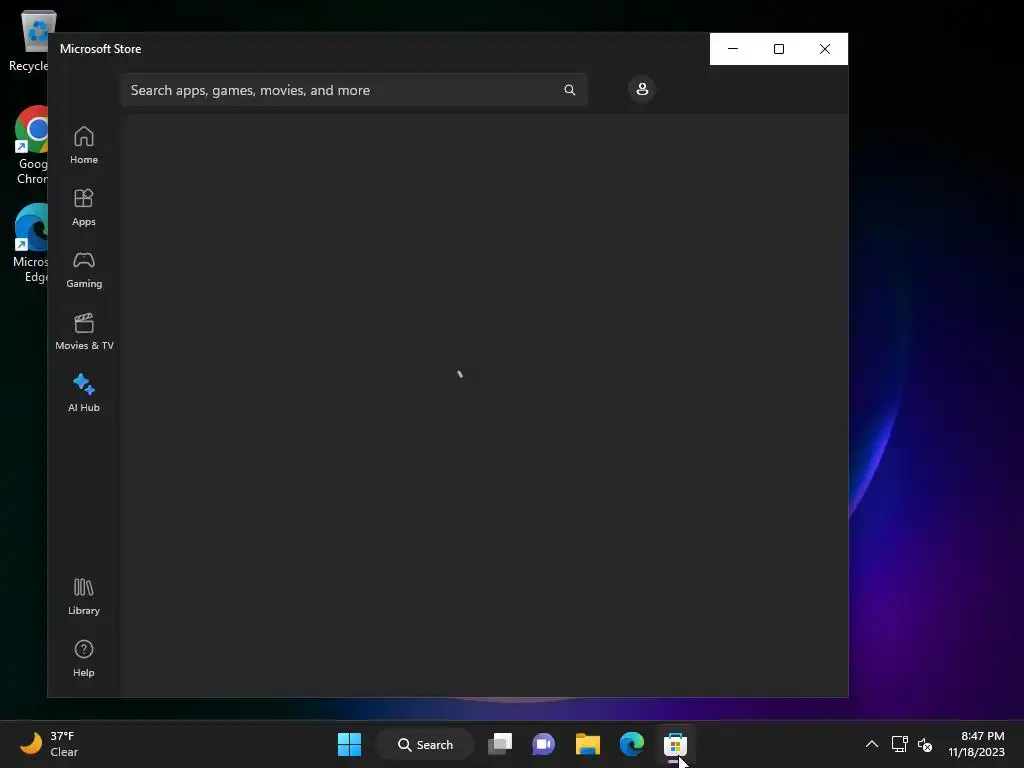
Task: Open the Library in Store sidebar
Action: pyautogui.click(x=84, y=596)
